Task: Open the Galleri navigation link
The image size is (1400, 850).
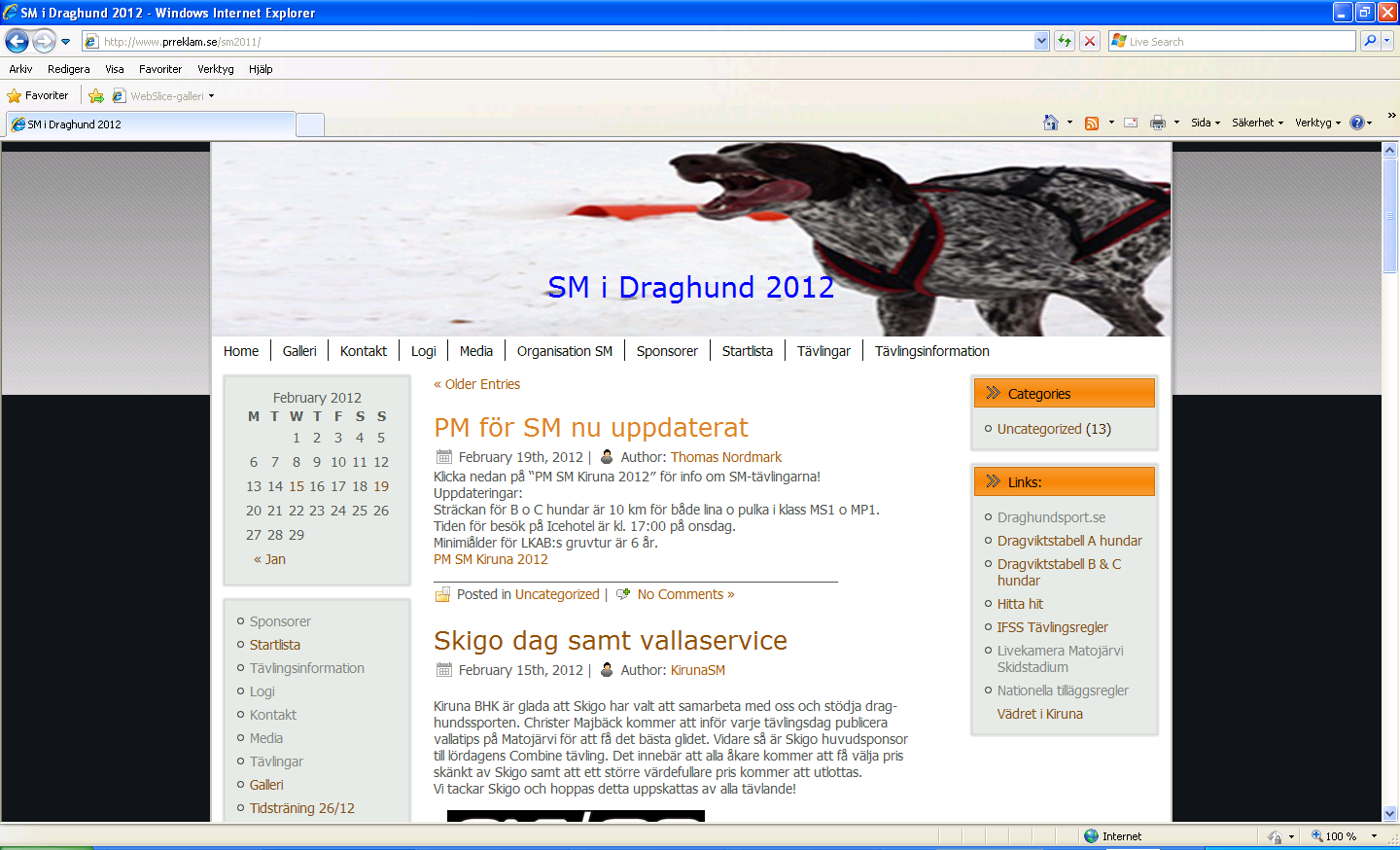Action: click(299, 351)
